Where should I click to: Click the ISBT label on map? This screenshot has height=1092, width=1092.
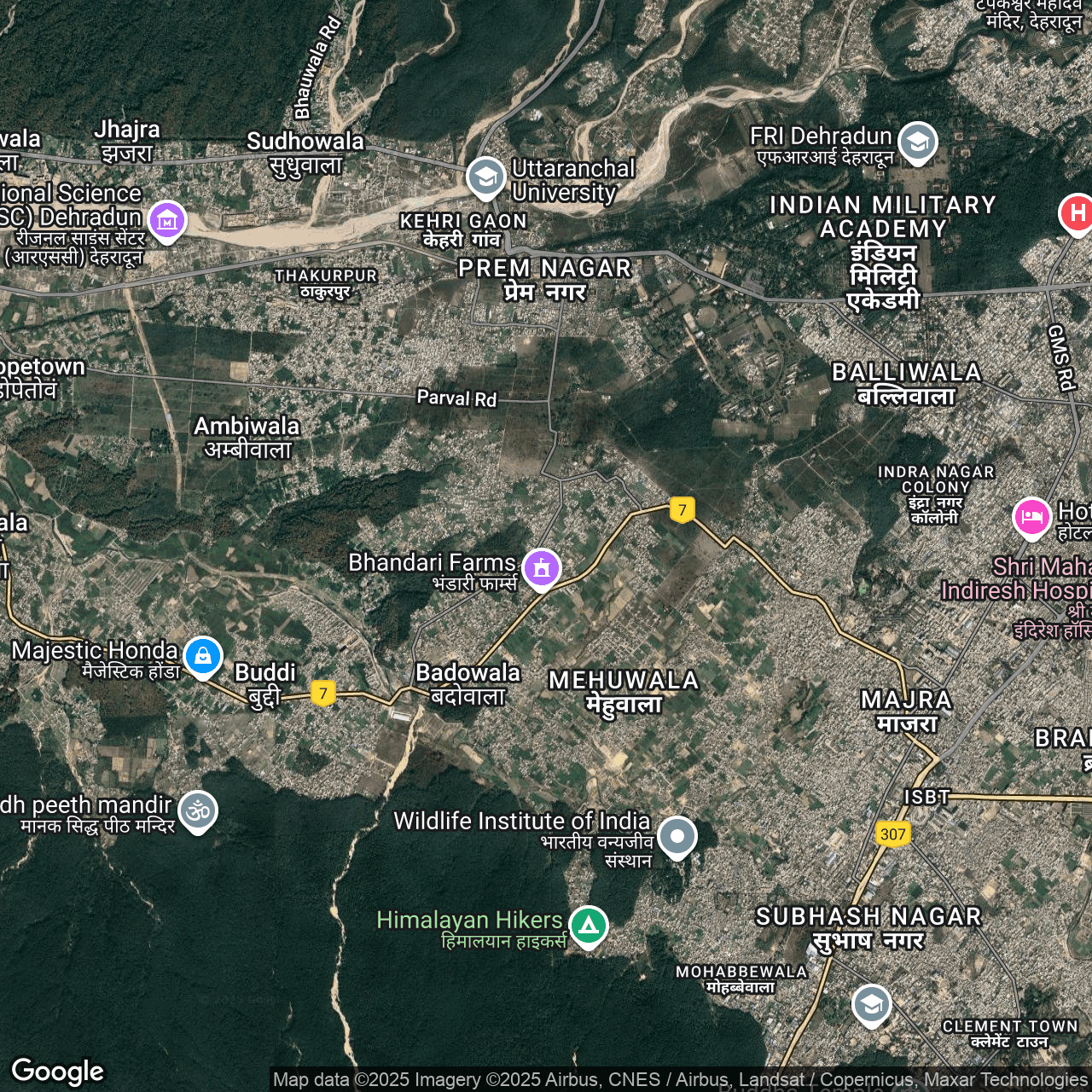click(926, 797)
